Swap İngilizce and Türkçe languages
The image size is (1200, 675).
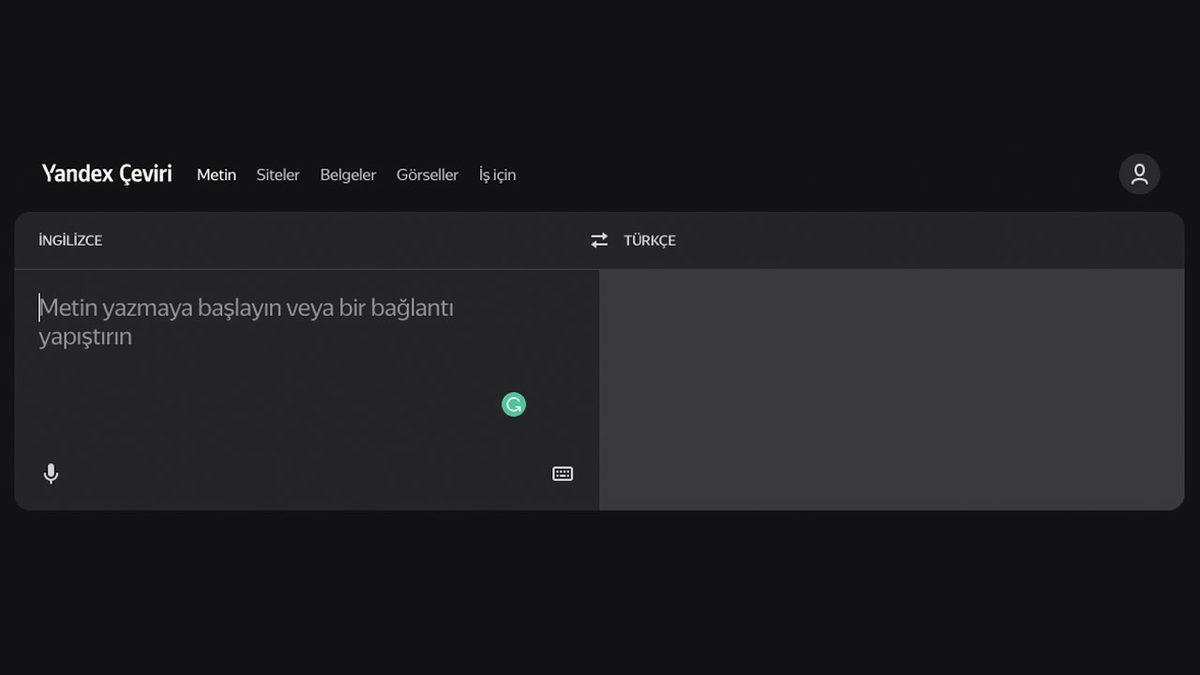pyautogui.click(x=599, y=240)
